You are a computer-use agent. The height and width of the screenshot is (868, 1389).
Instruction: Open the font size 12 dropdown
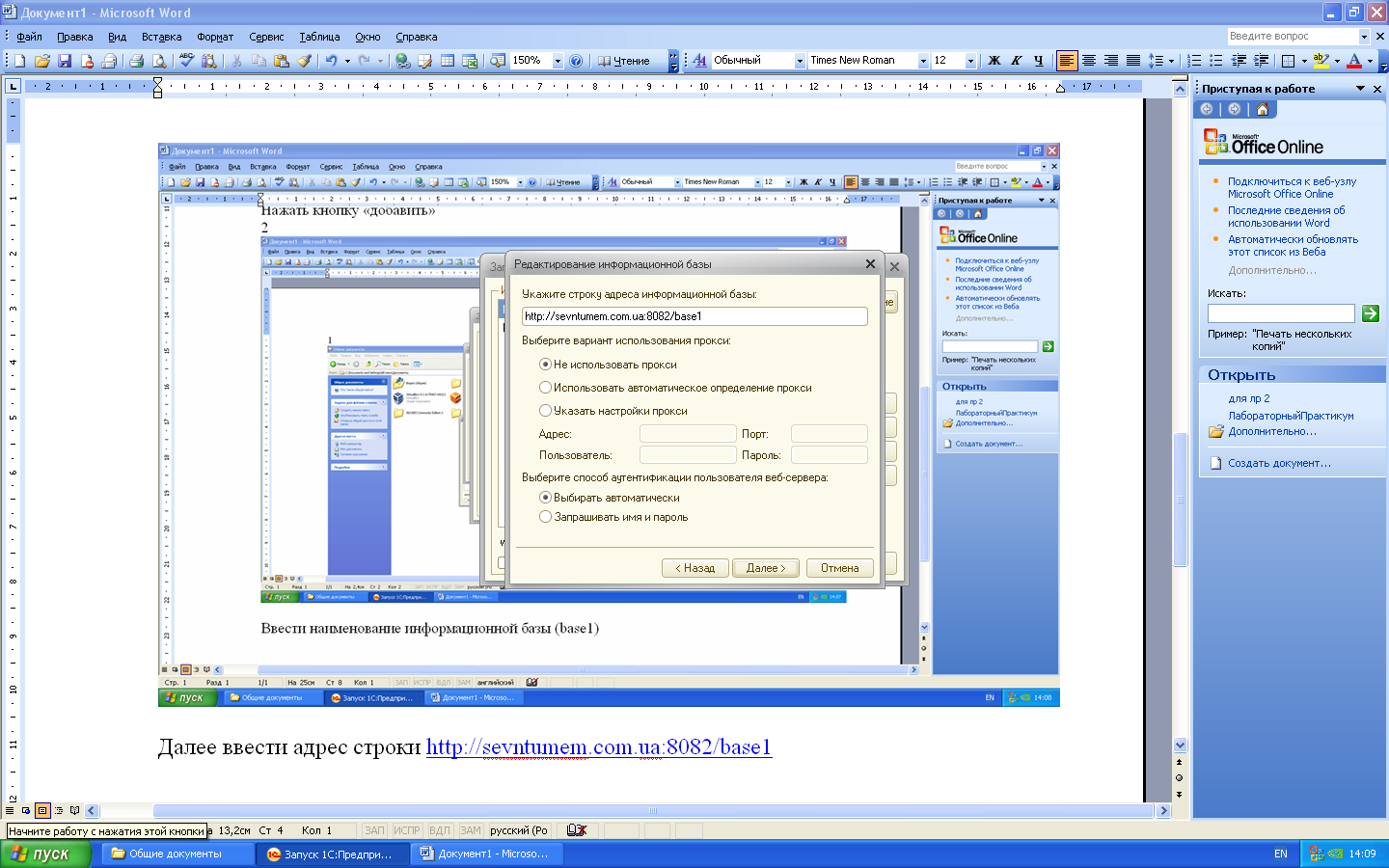(971, 61)
